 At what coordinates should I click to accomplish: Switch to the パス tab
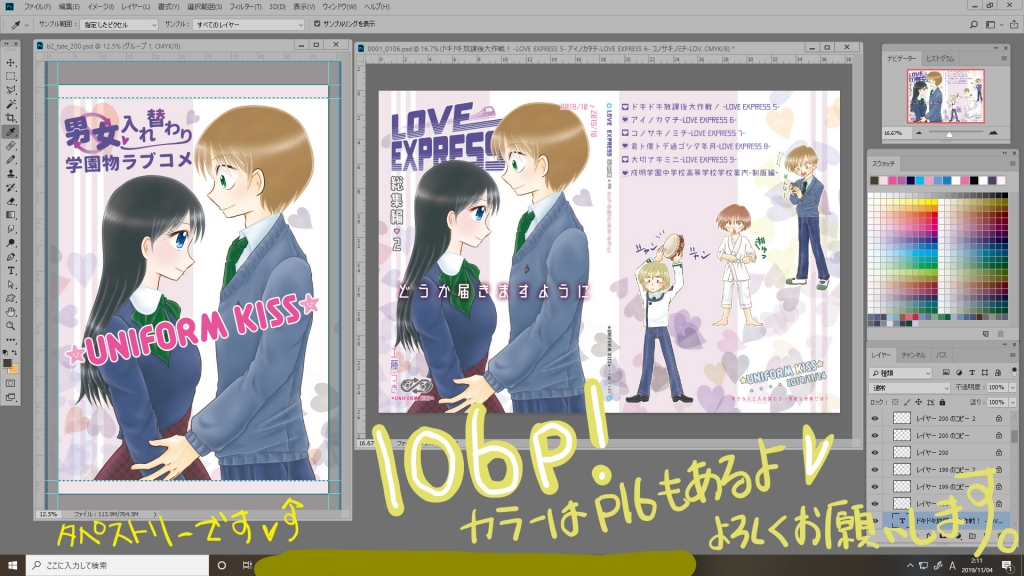point(941,355)
